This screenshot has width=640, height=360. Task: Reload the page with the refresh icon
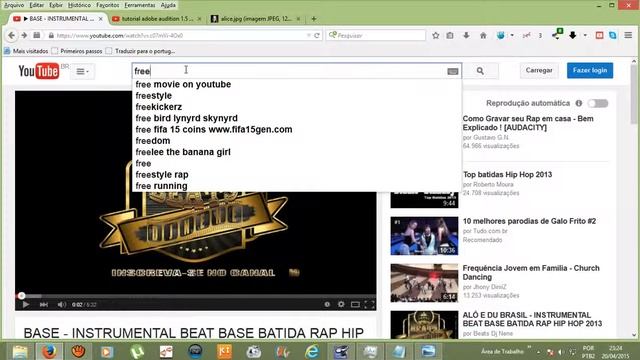(x=317, y=36)
